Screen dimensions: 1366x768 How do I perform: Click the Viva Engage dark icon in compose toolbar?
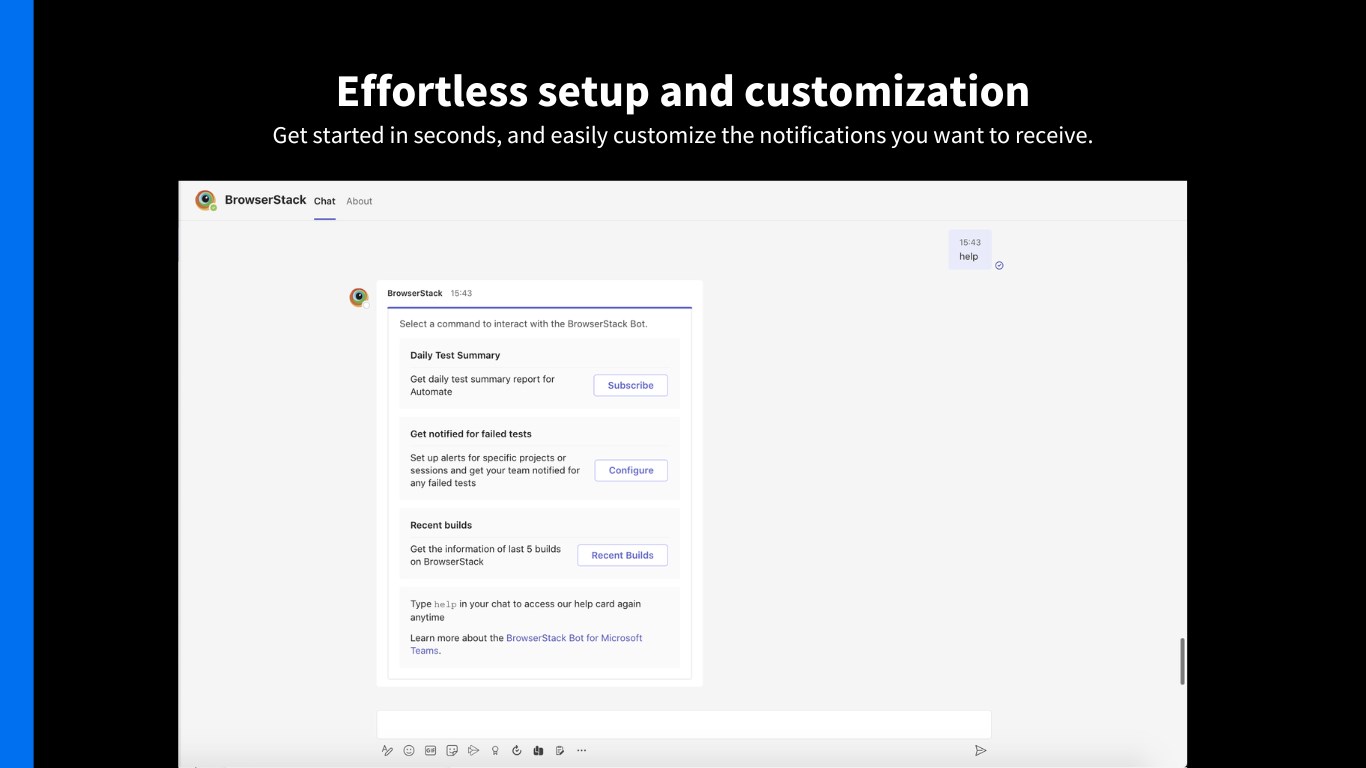538,750
